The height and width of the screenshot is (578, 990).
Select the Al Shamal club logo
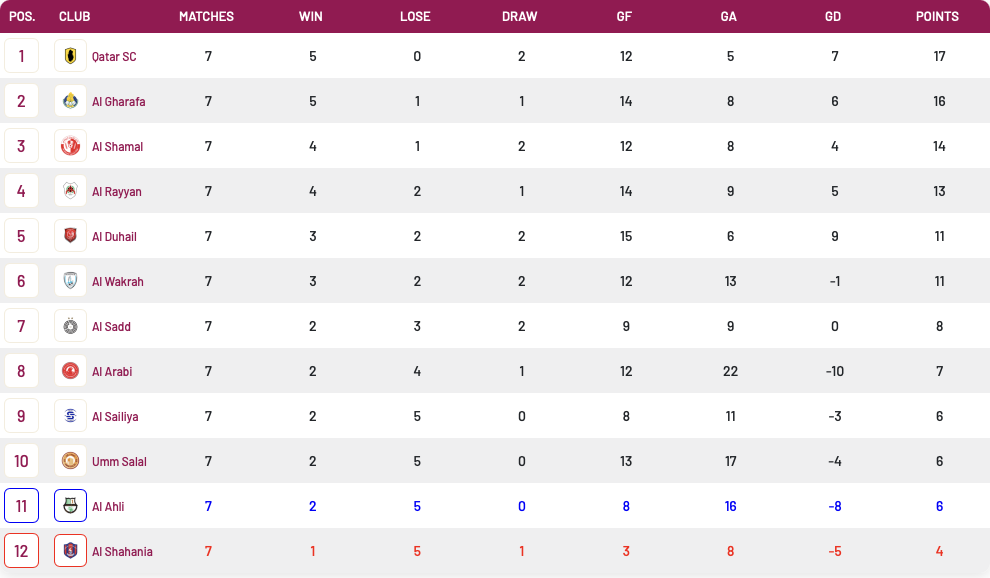[70, 146]
